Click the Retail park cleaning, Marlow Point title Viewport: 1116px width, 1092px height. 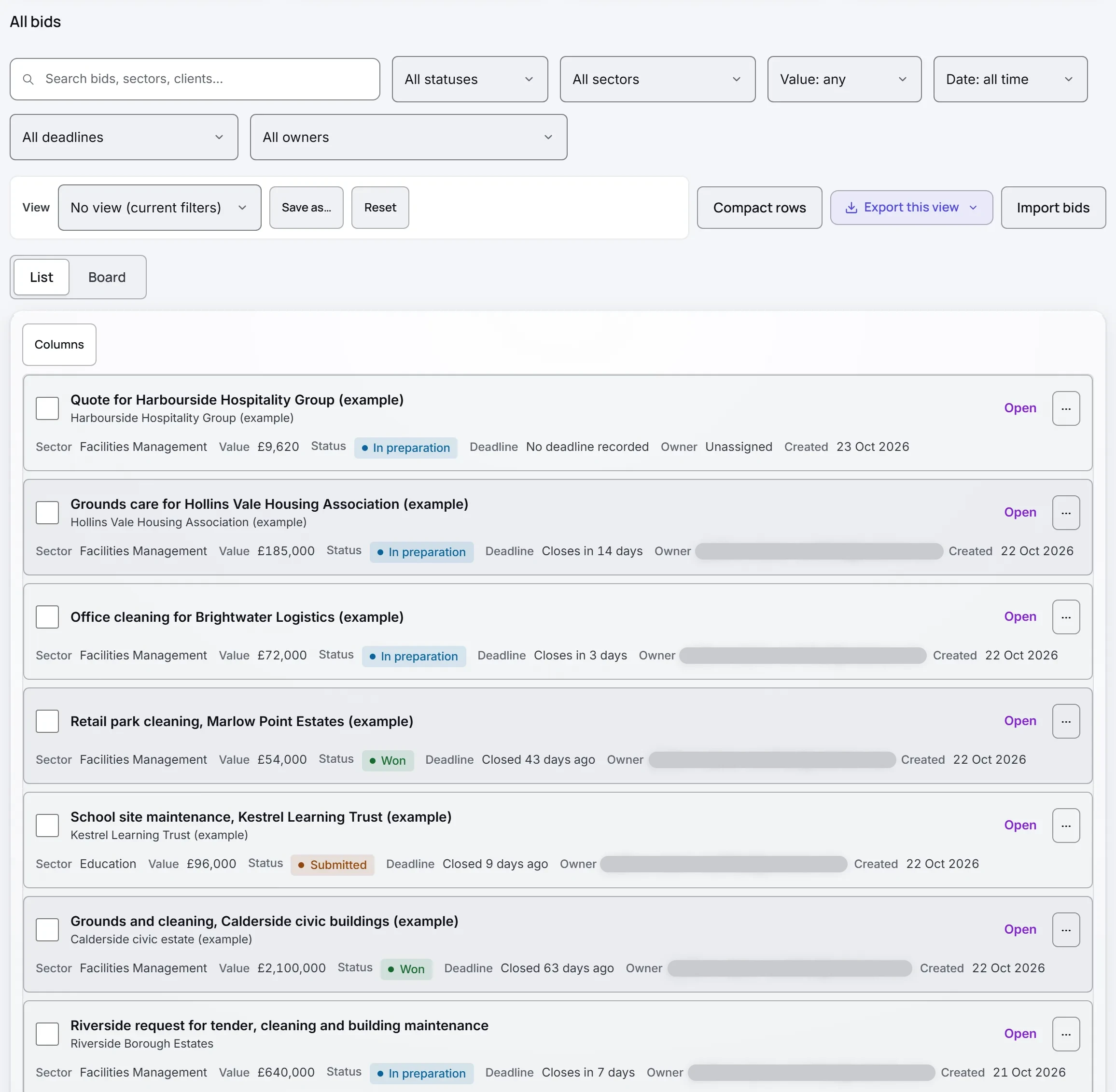[242, 722]
